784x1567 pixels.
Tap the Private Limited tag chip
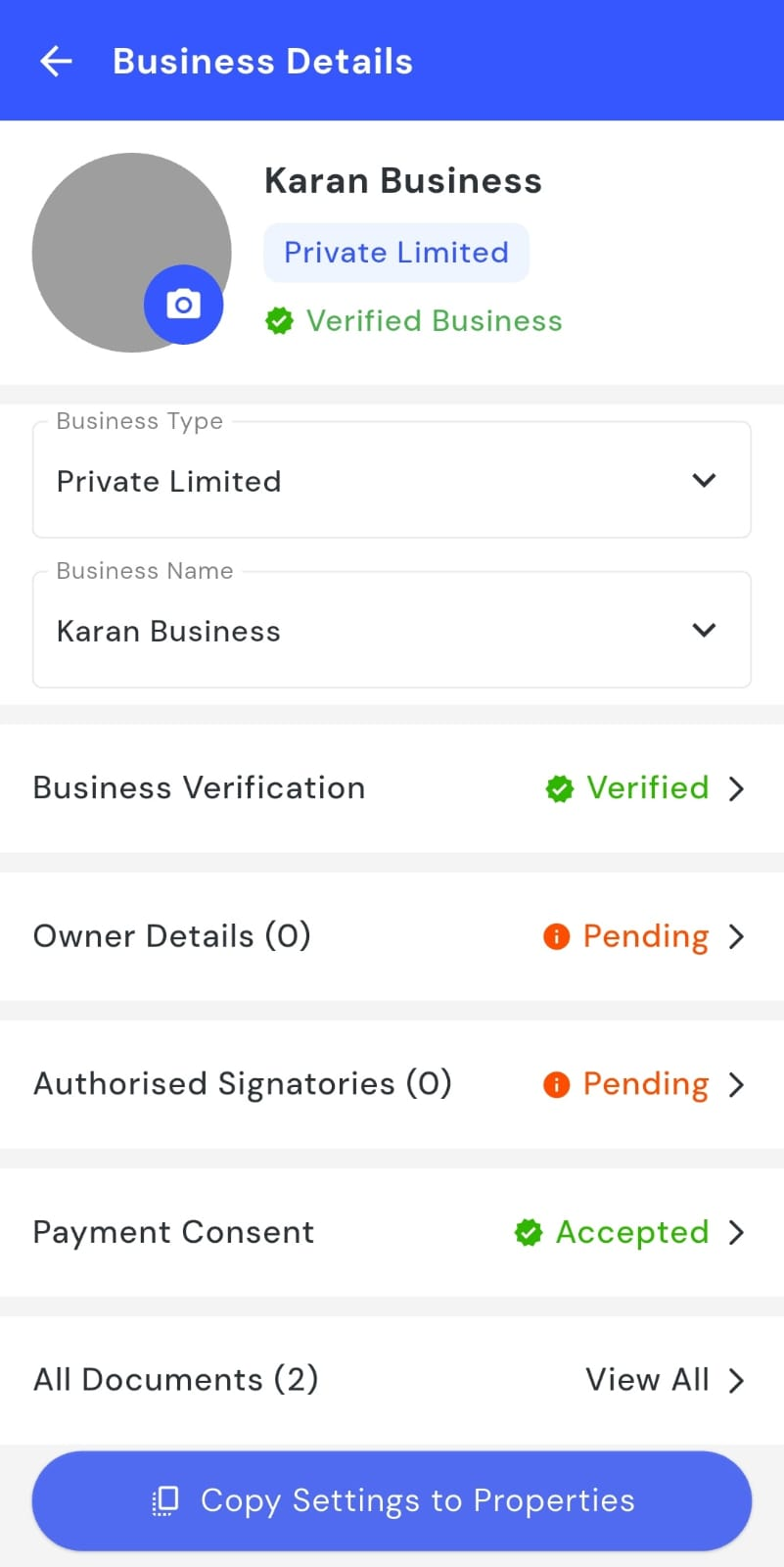(395, 253)
